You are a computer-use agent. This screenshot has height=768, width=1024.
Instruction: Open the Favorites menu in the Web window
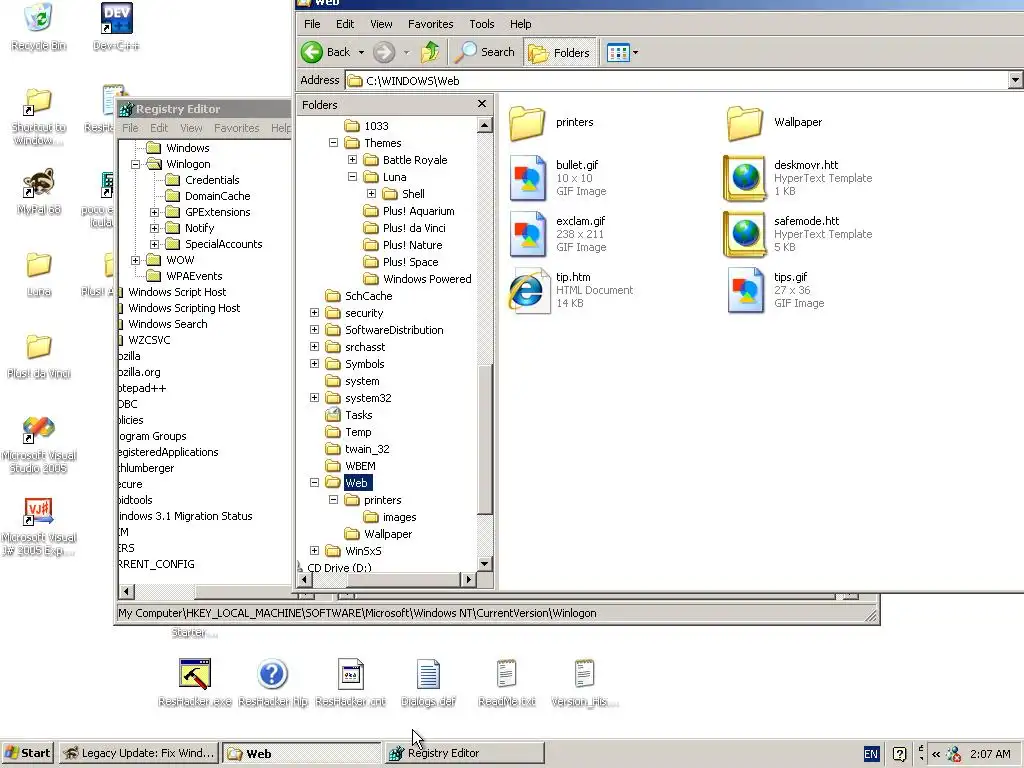tap(430, 24)
